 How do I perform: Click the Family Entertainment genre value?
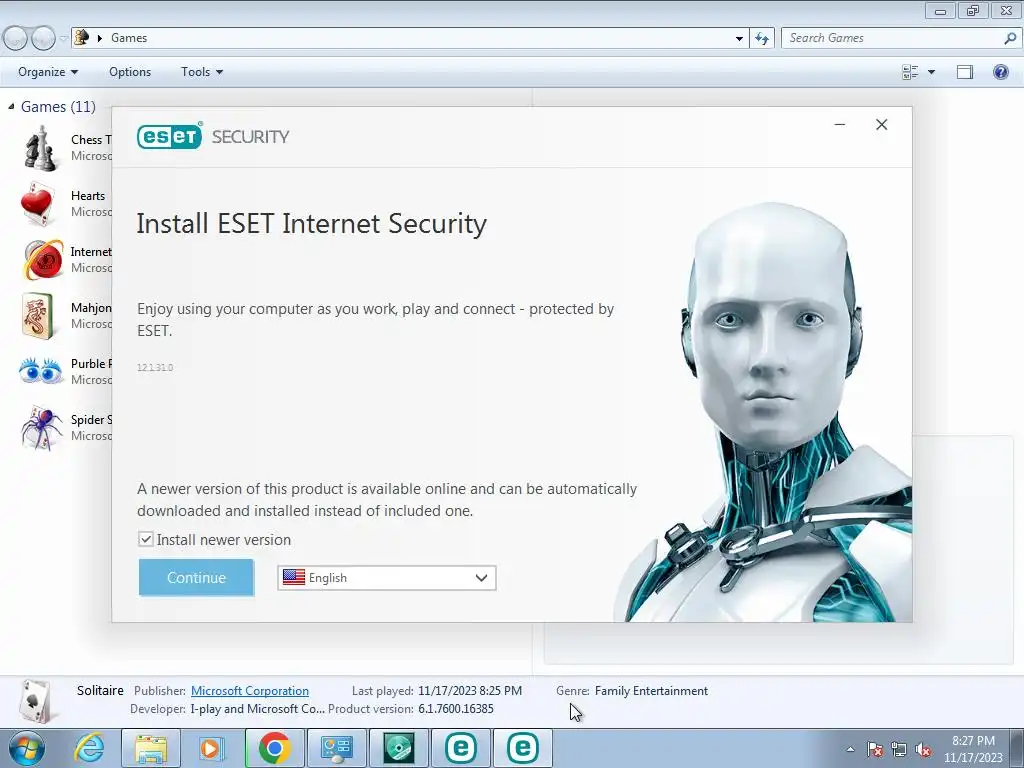651,691
